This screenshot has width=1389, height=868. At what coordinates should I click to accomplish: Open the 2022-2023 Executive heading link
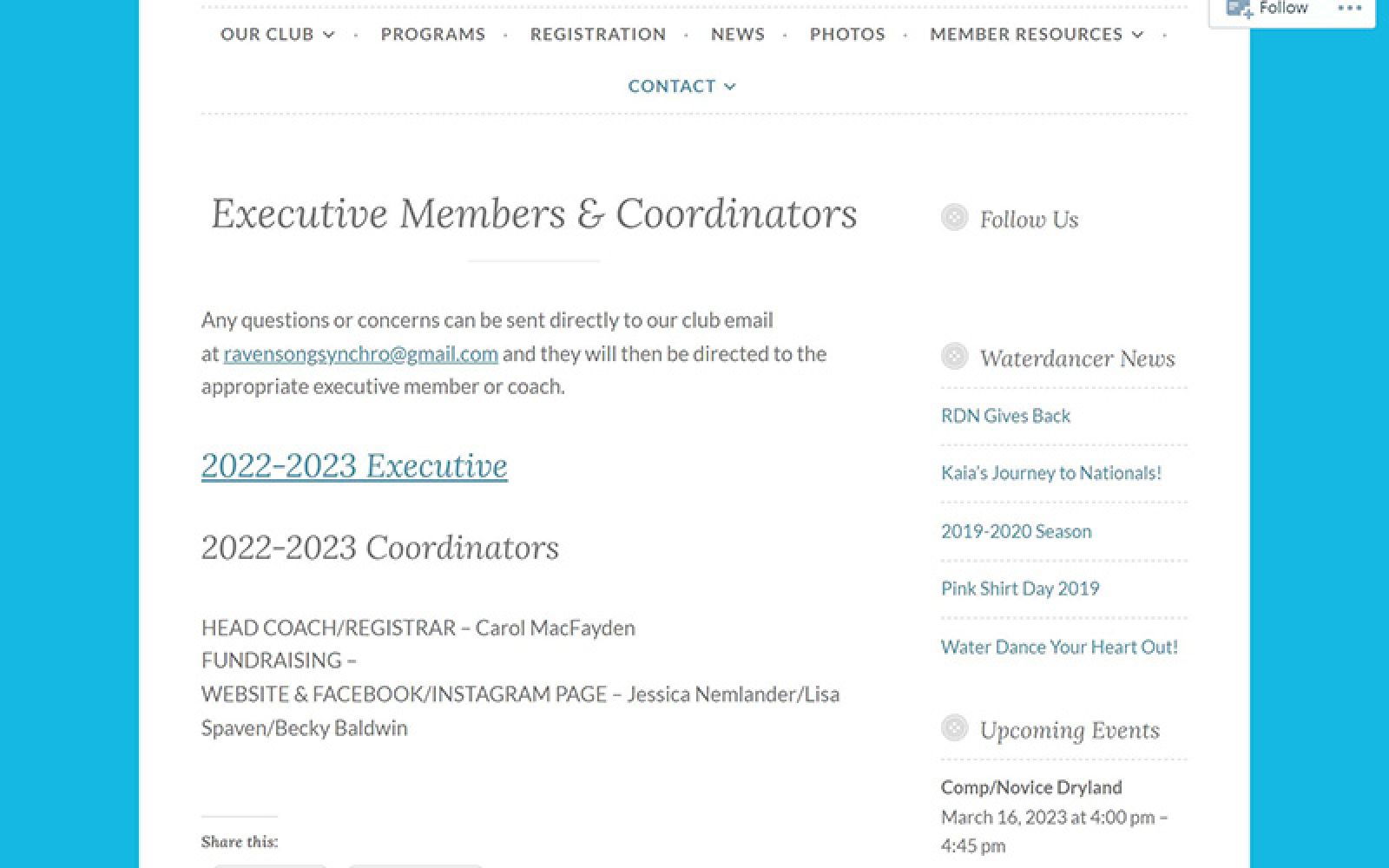pos(354,465)
